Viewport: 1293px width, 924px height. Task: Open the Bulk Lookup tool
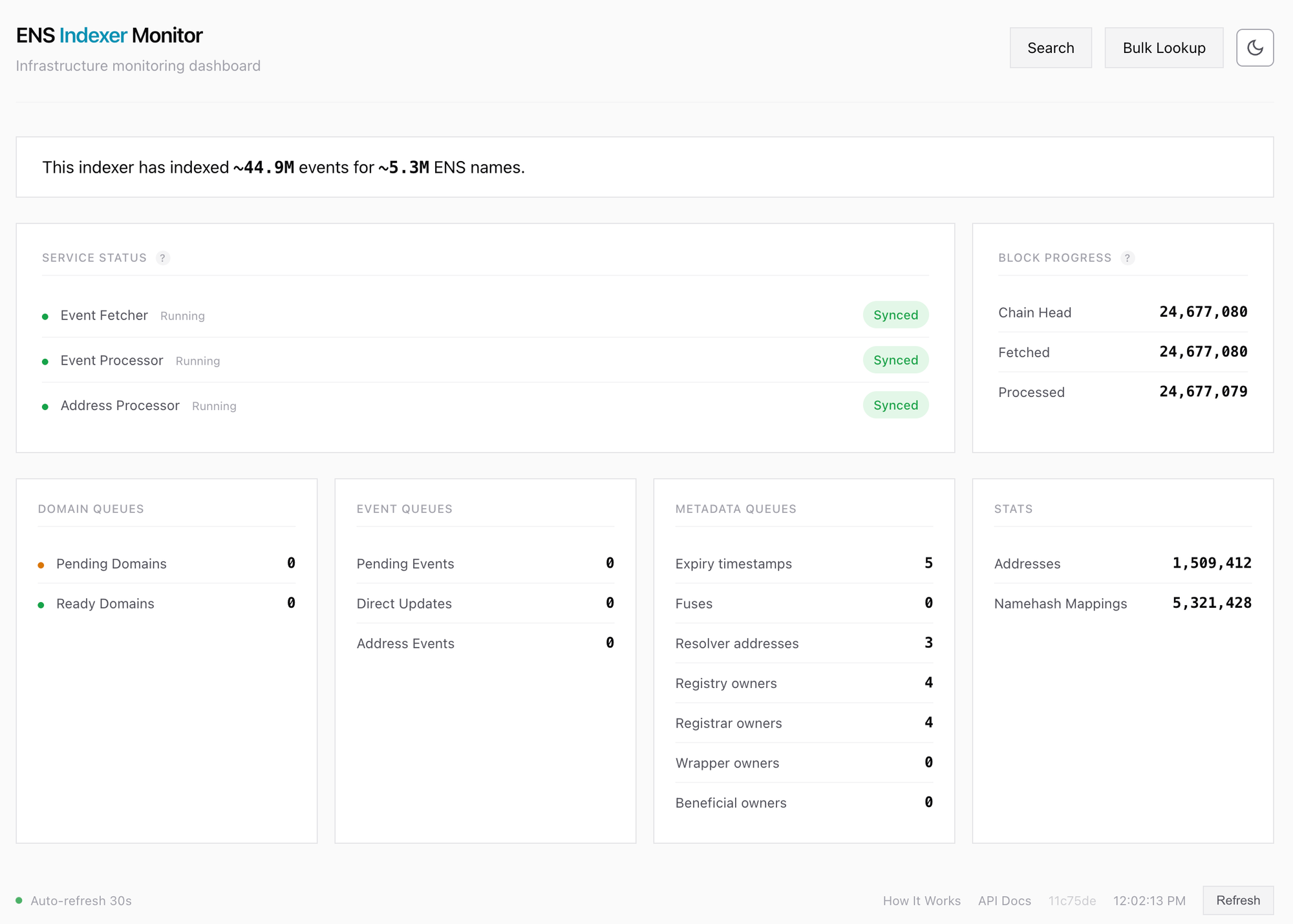[1164, 47]
